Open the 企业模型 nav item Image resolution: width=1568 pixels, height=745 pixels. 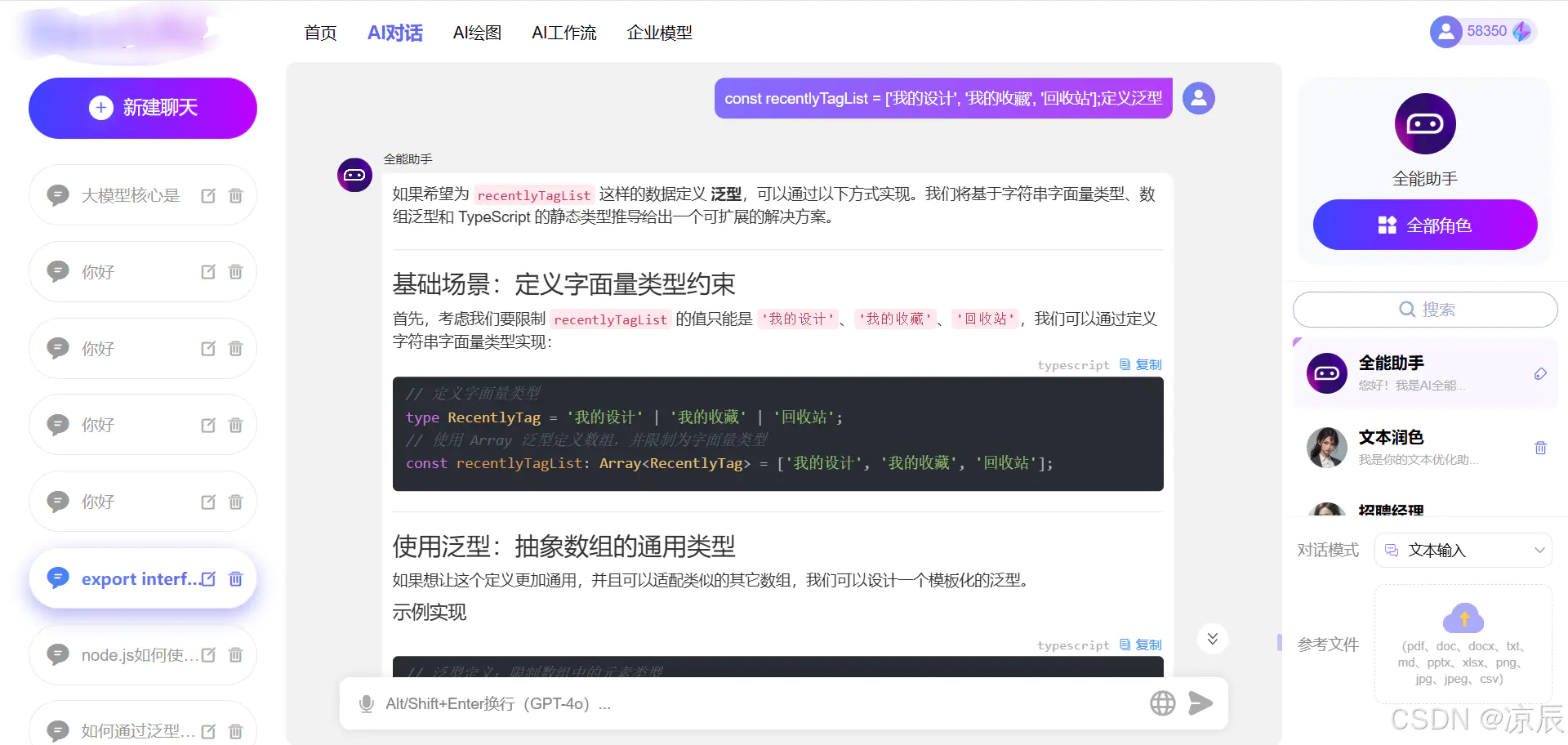(x=659, y=33)
